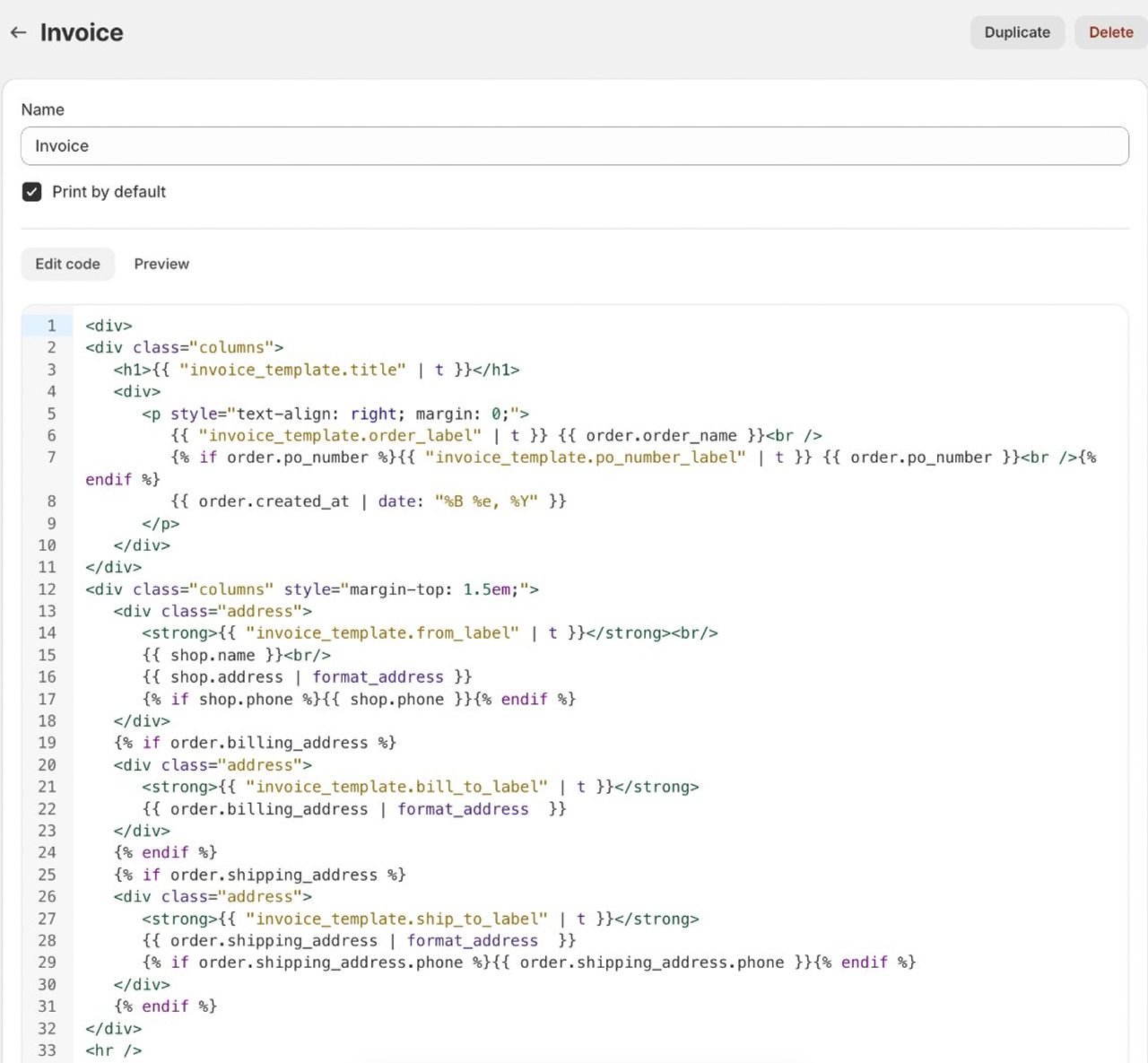Click 'invoice_template.po_number_label' on line 7
The image size is (1148, 1063).
(586, 457)
